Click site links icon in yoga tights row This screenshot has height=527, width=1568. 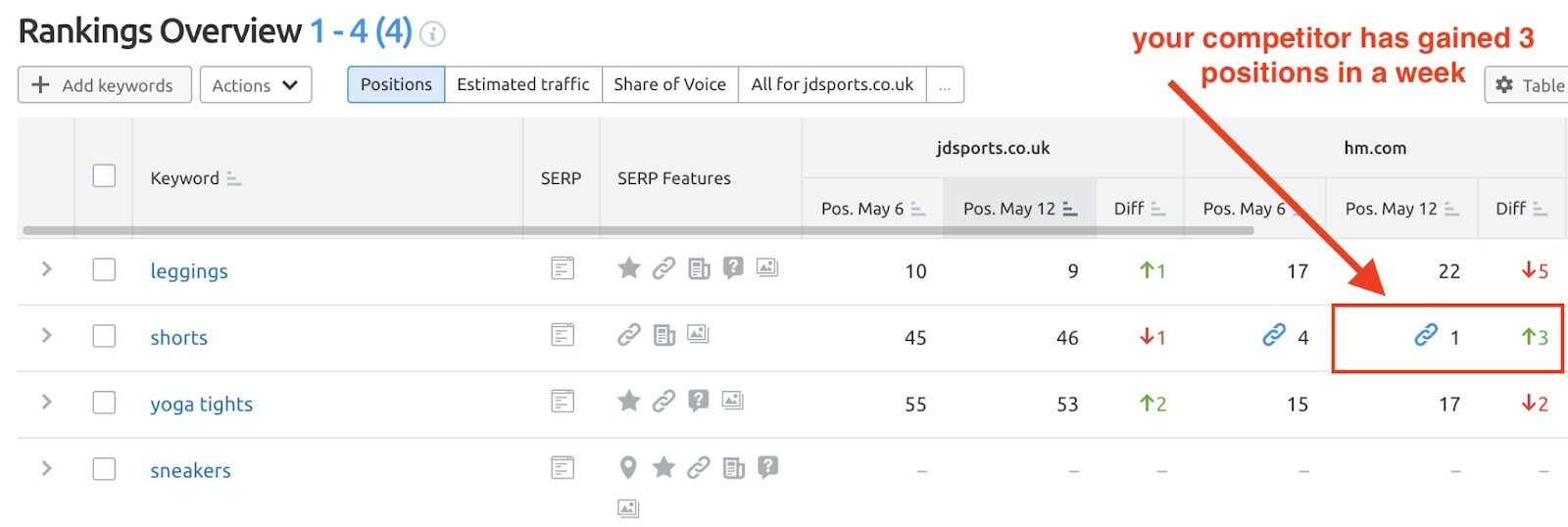pos(663,401)
